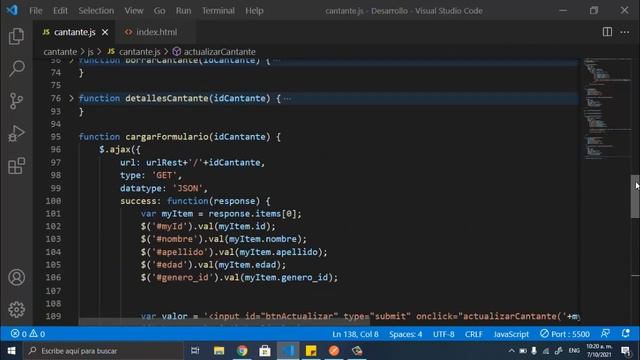Open the Help menu
The width and height of the screenshot is (640, 360).
click(254, 11)
